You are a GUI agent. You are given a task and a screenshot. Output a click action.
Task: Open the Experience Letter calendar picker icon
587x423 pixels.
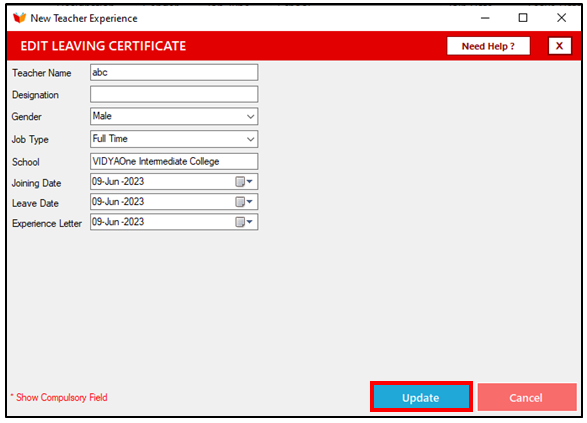point(244,222)
